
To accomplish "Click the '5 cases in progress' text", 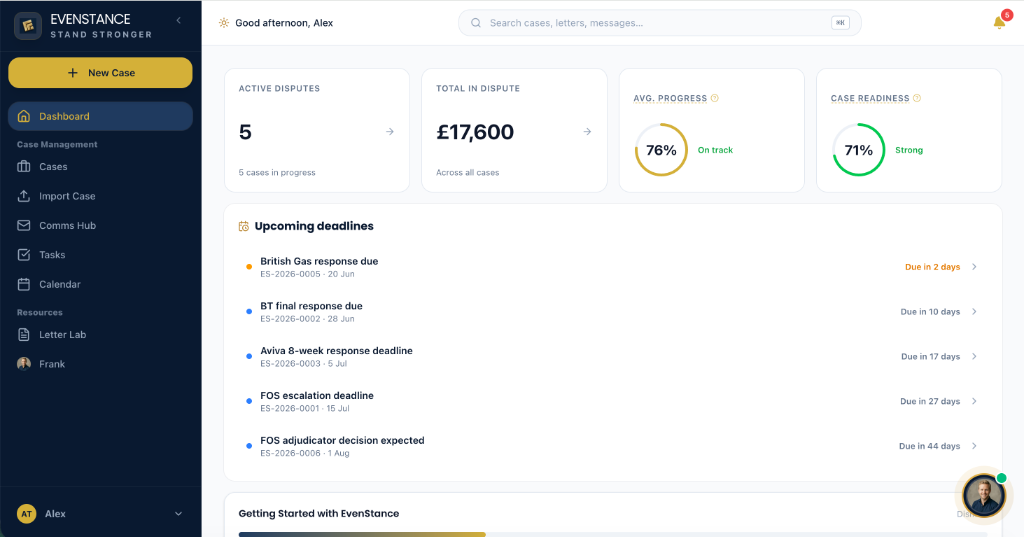I will (x=277, y=172).
